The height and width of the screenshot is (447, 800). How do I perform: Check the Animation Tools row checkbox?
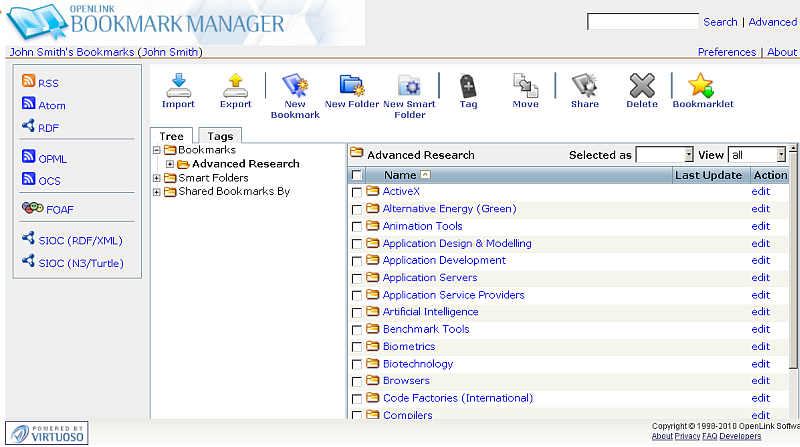pyautogui.click(x=357, y=227)
